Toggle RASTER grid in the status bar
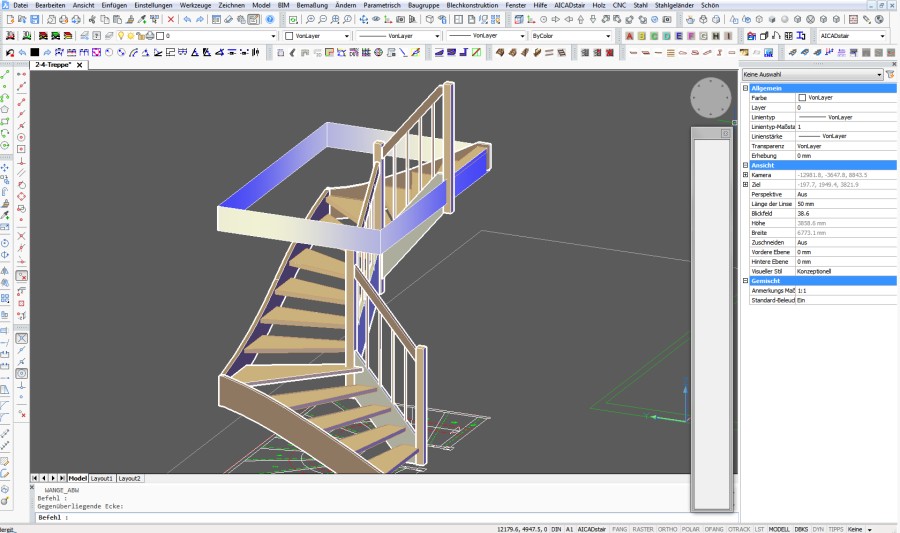The image size is (900, 533). [x=644, y=528]
